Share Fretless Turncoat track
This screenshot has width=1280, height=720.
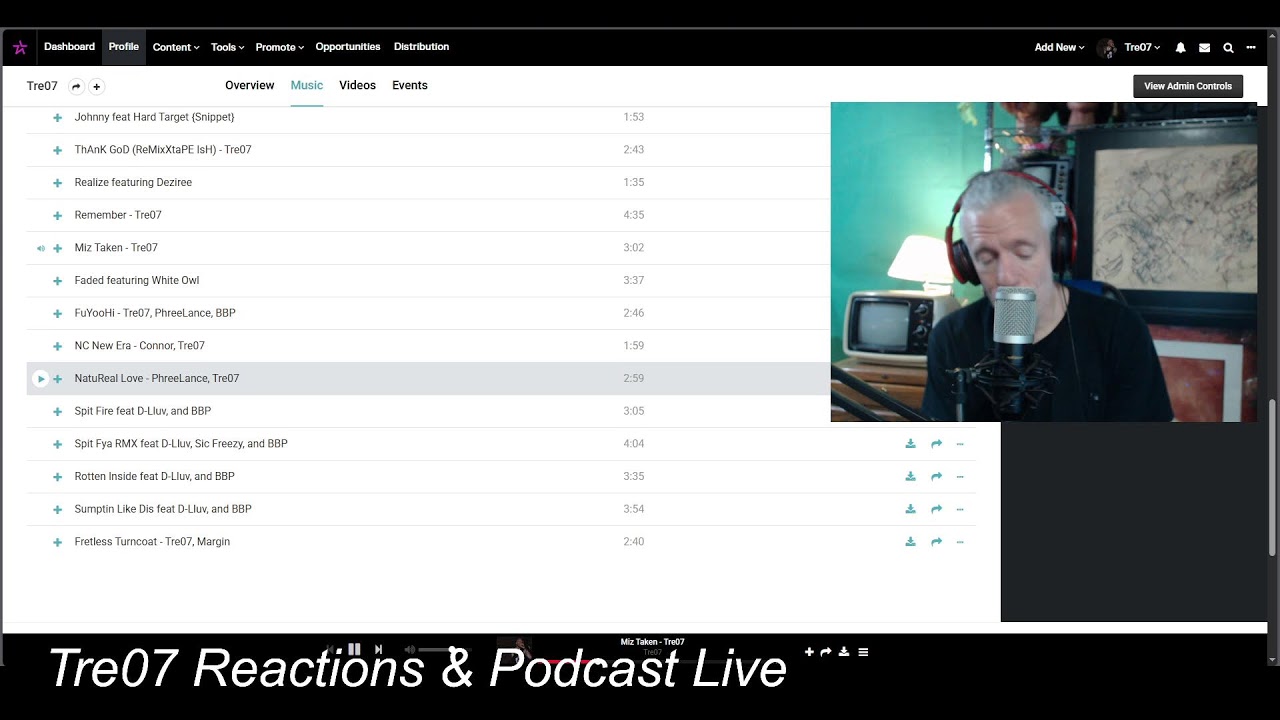coord(936,542)
